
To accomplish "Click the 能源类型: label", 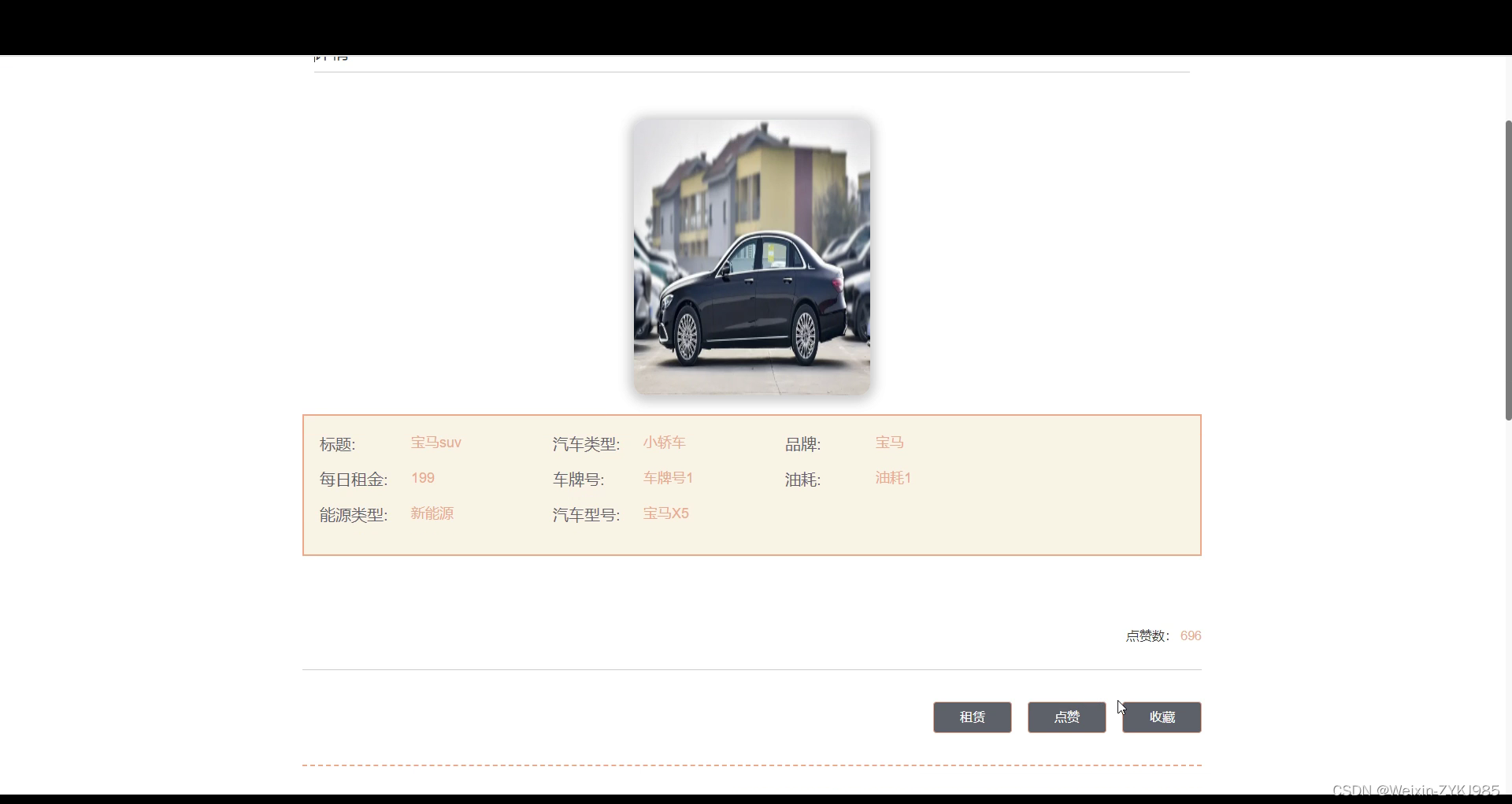I will point(354,515).
